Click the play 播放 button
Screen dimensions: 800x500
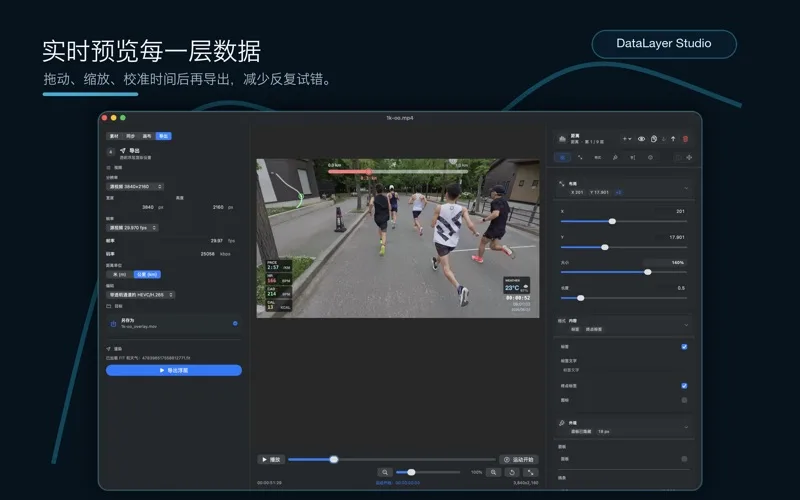tap(271, 460)
